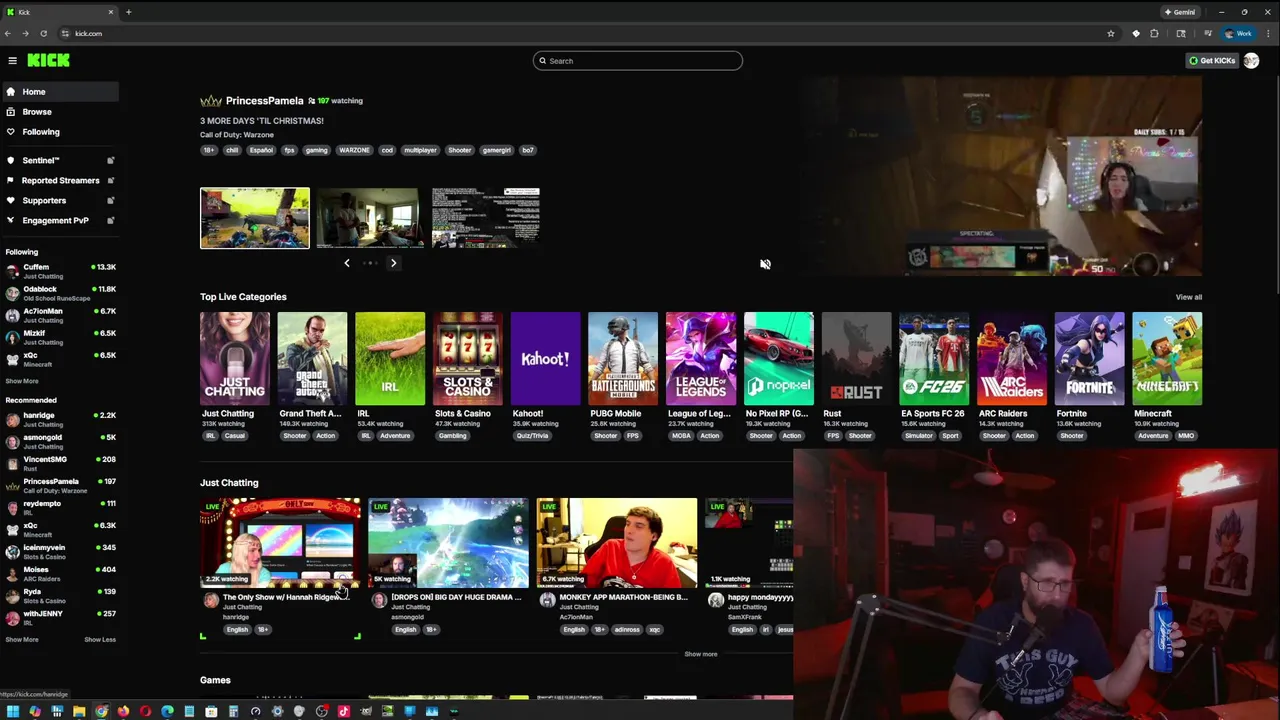The width and height of the screenshot is (1280, 720).
Task: Open hanridge in Recommended list
Action: (x=60, y=419)
